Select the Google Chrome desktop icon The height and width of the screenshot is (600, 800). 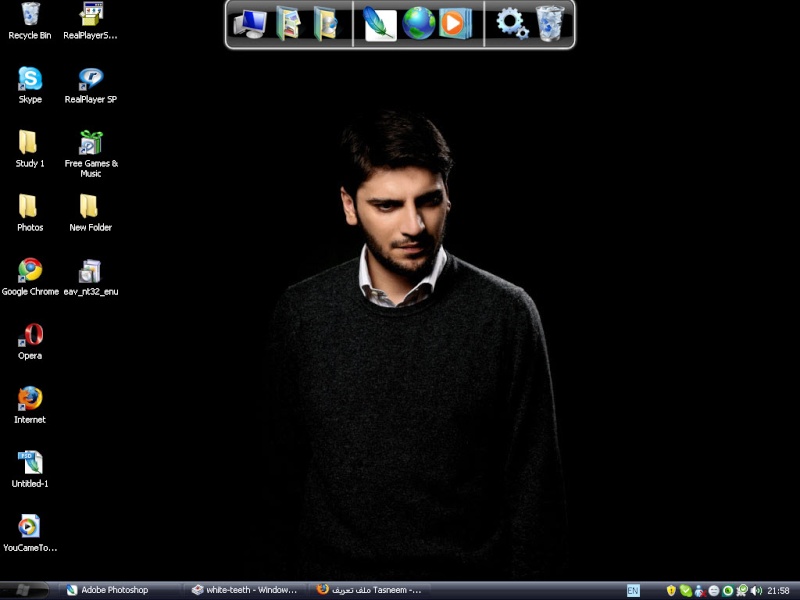tap(30, 272)
